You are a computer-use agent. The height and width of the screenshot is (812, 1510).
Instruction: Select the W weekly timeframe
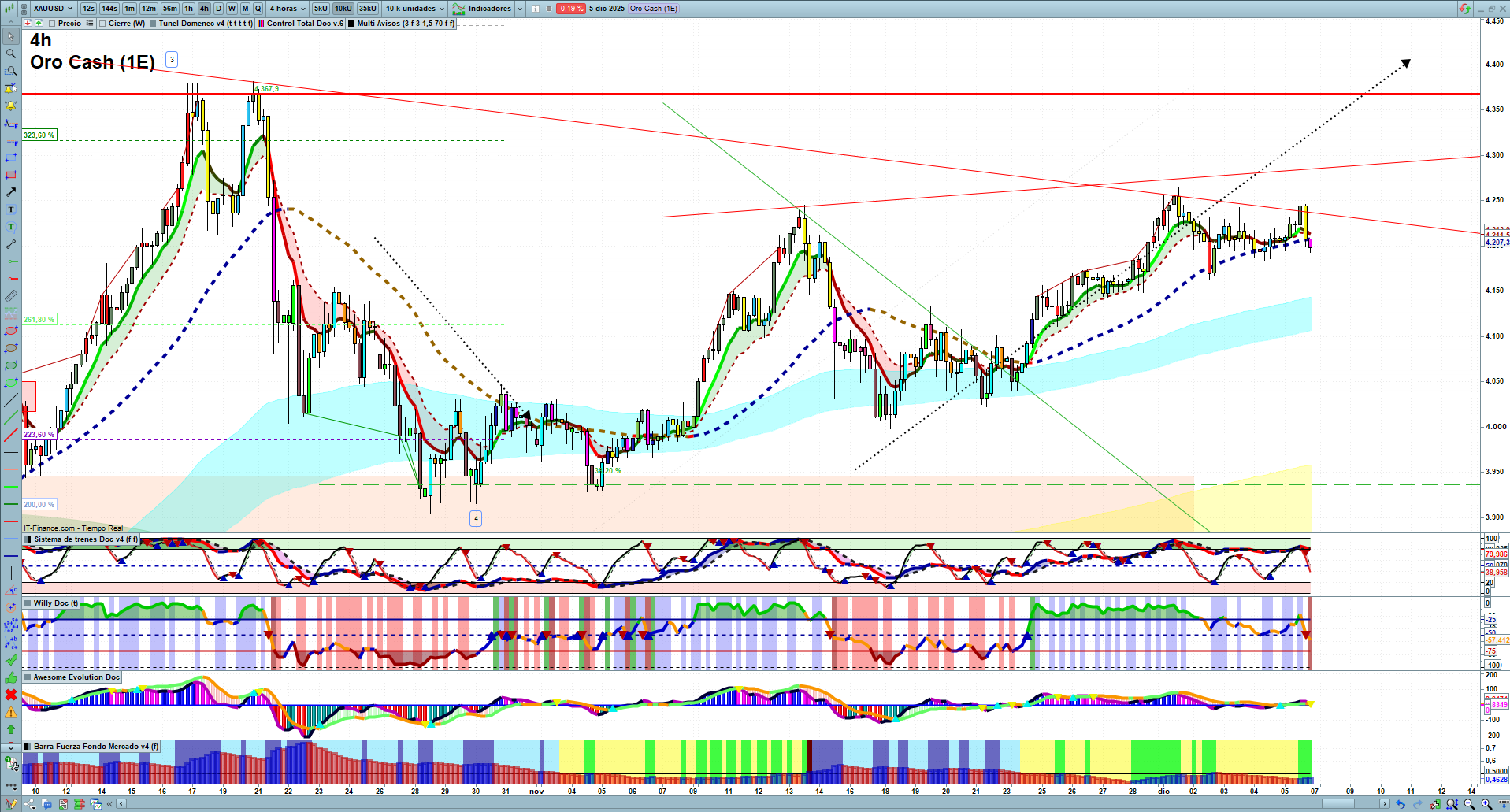pos(232,9)
